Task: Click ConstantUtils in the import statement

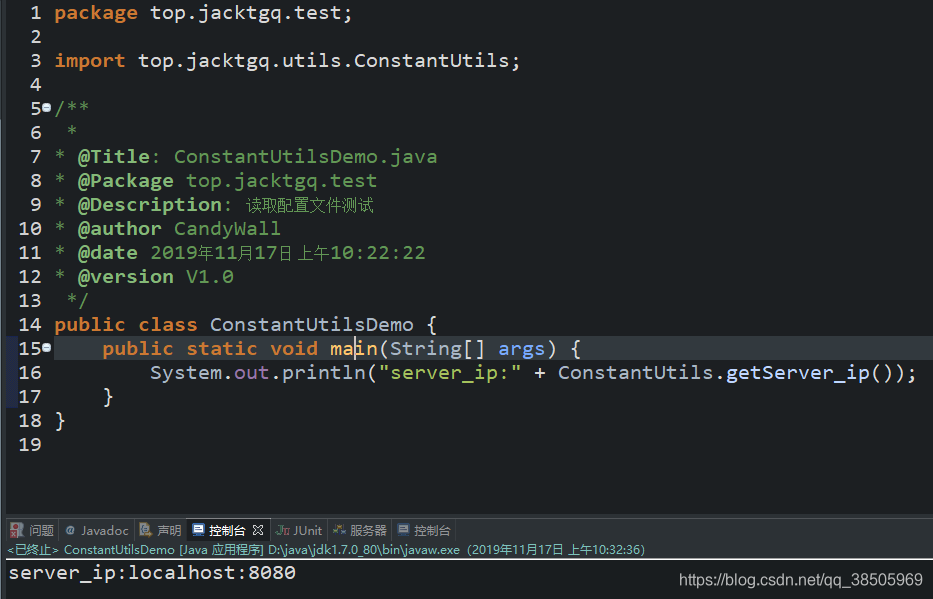Action: [x=431, y=61]
